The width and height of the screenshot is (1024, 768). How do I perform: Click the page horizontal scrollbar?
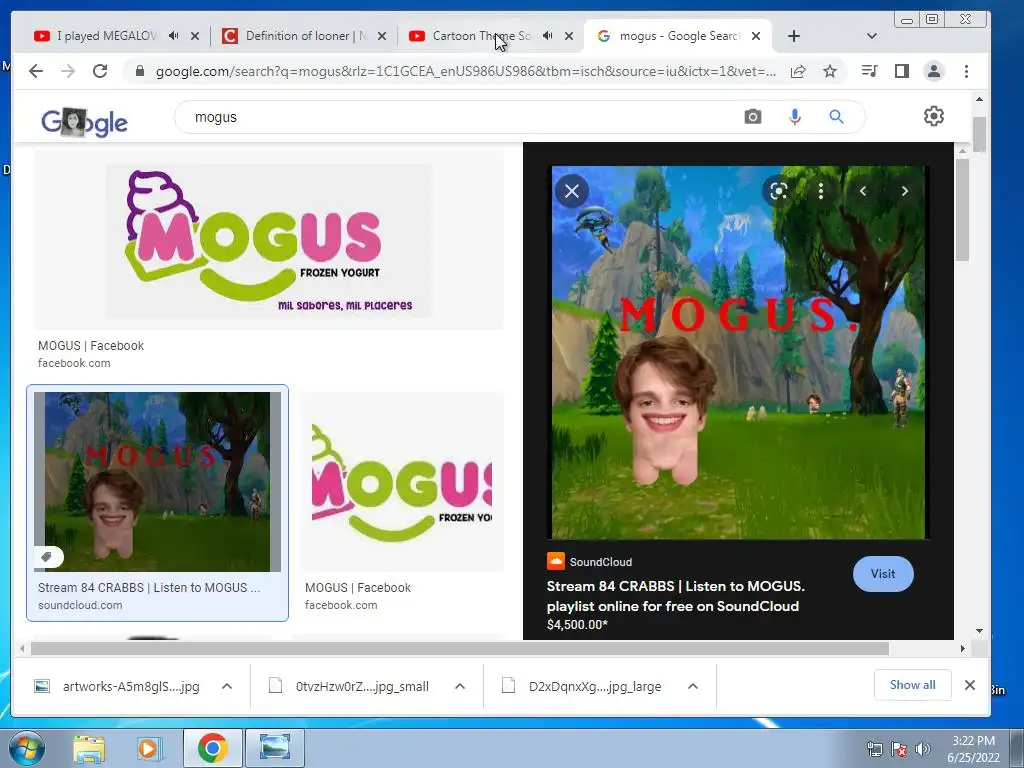[x=460, y=648]
